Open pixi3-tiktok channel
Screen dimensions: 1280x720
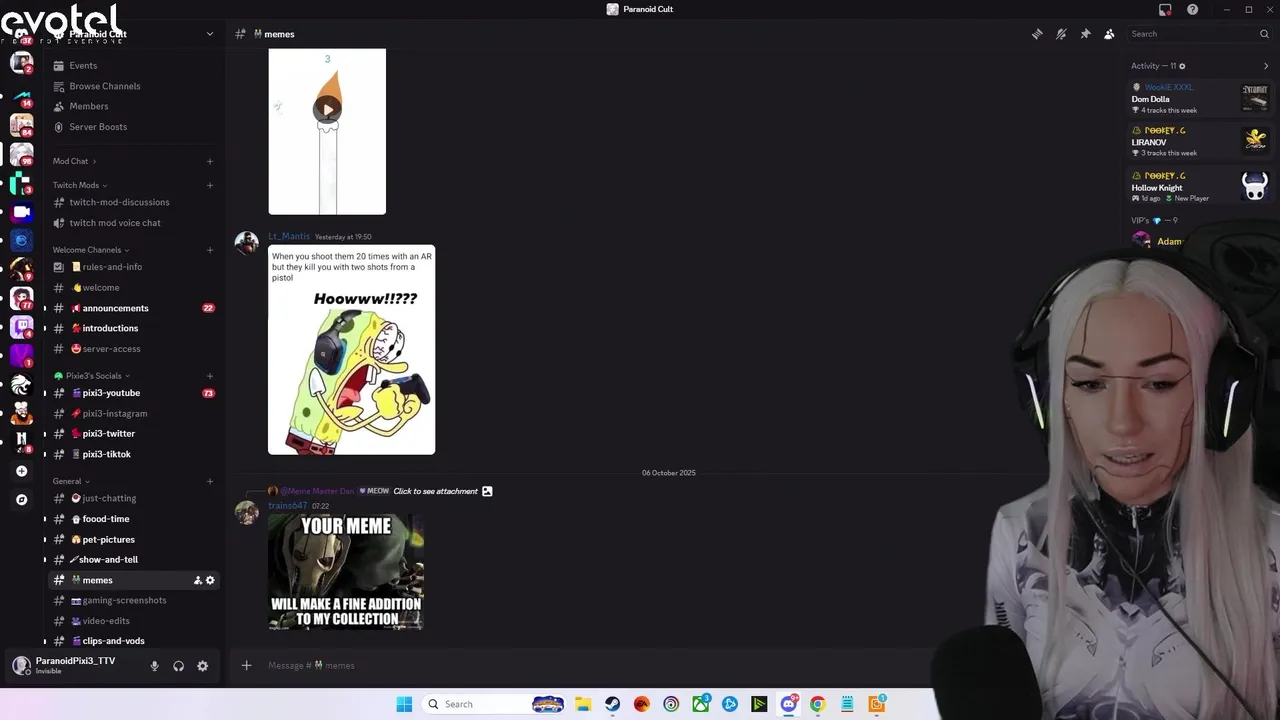[x=132, y=454]
